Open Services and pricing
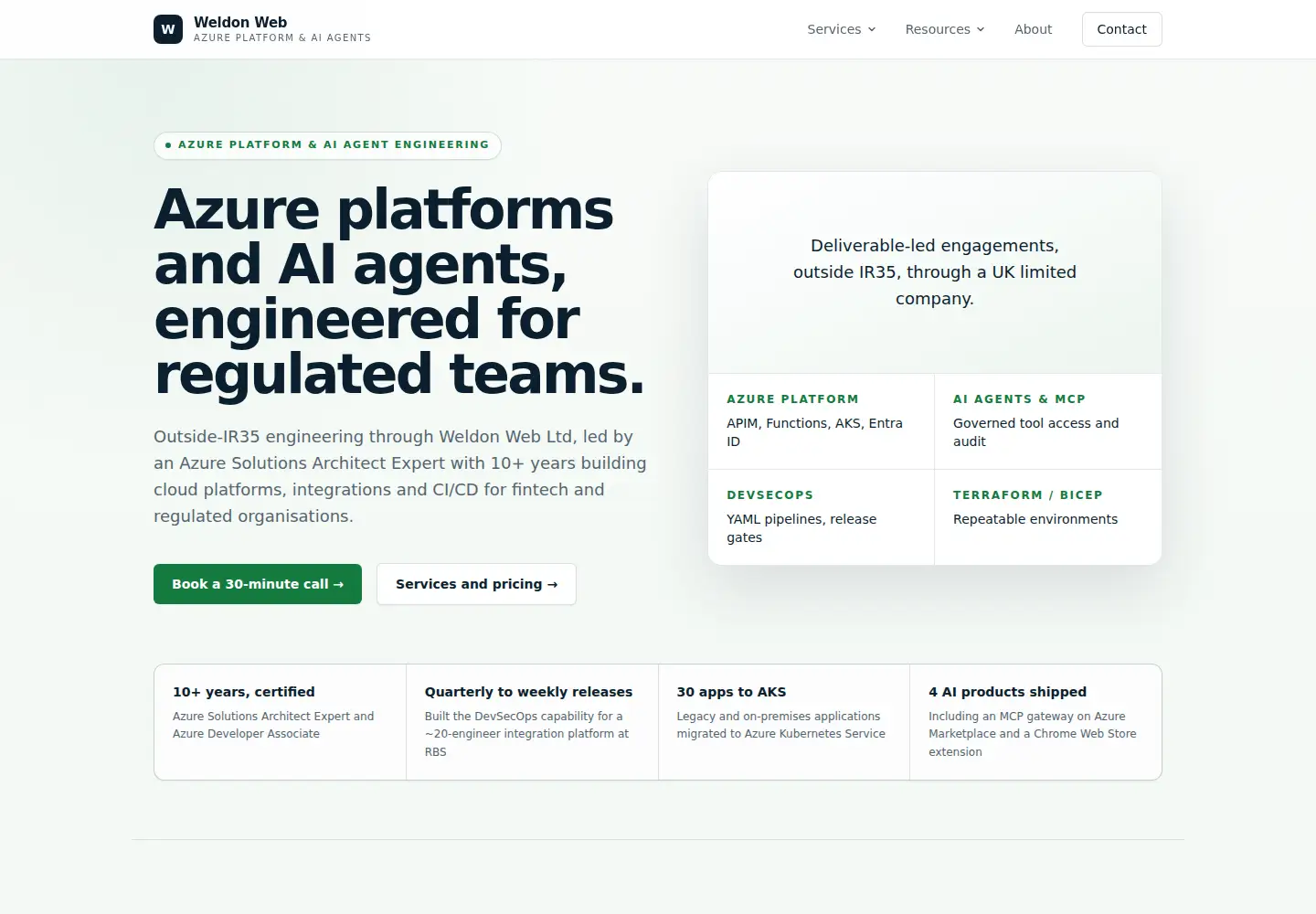 [476, 584]
